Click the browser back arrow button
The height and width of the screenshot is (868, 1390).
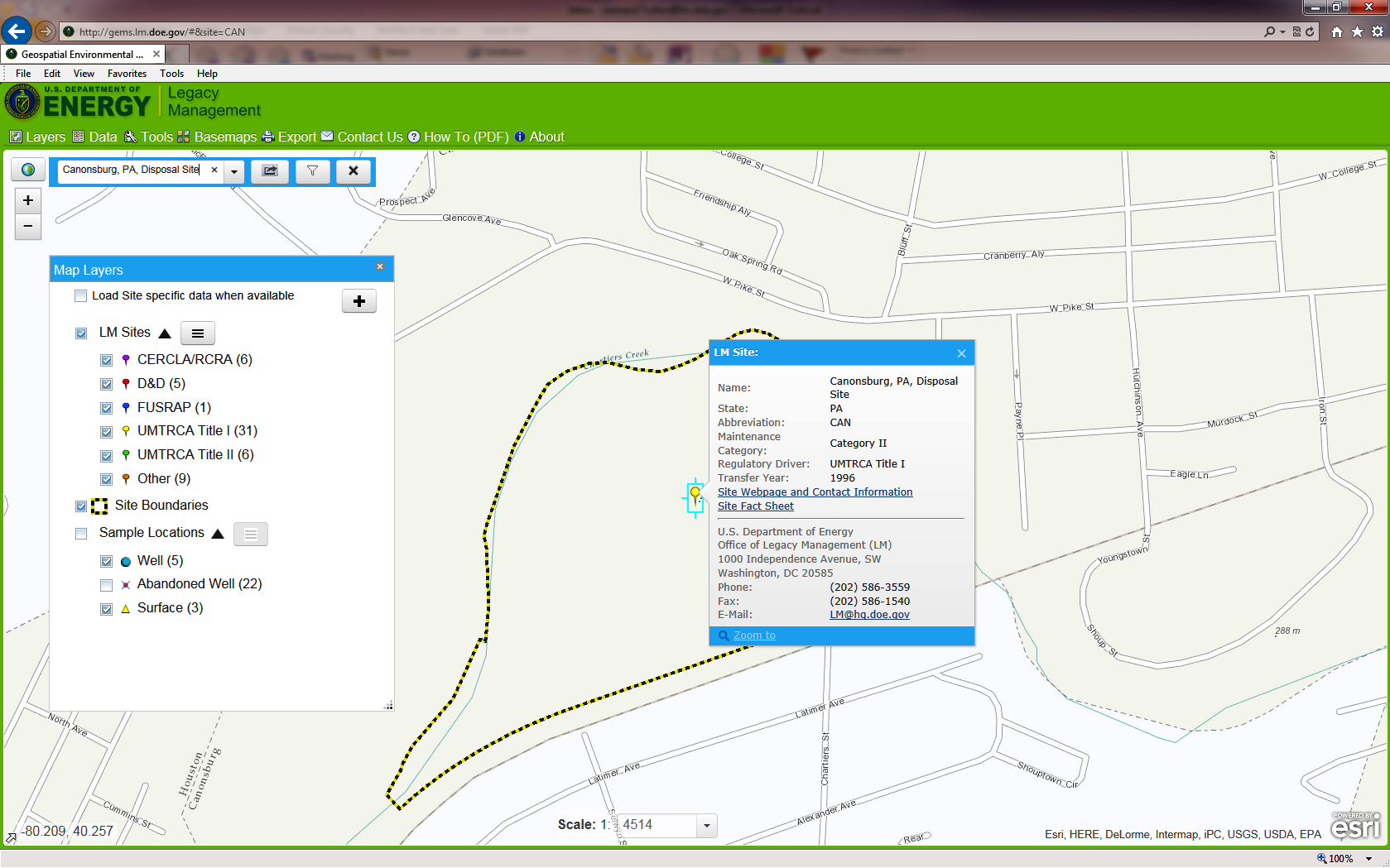point(16,31)
